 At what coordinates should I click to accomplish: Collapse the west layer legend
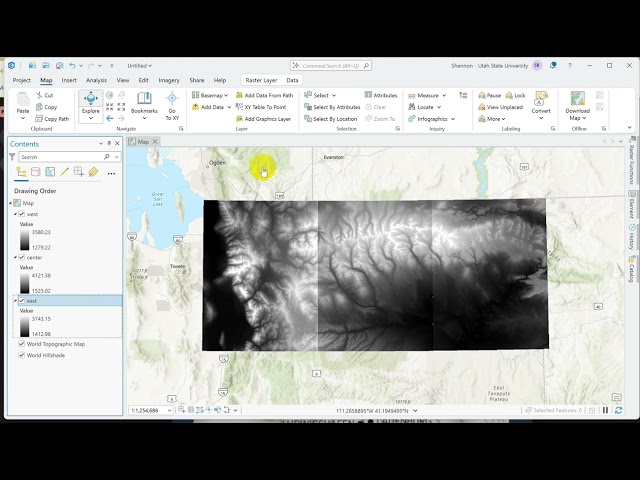coord(16,214)
